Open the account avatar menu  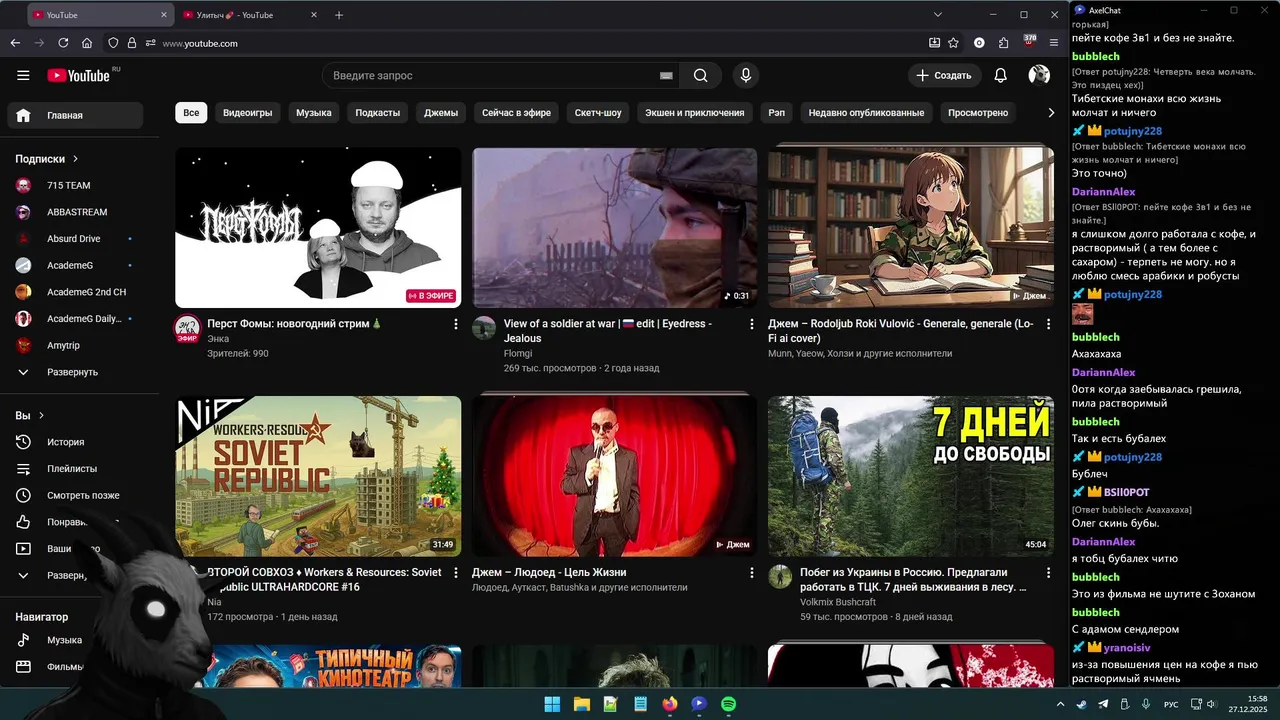tap(1039, 75)
